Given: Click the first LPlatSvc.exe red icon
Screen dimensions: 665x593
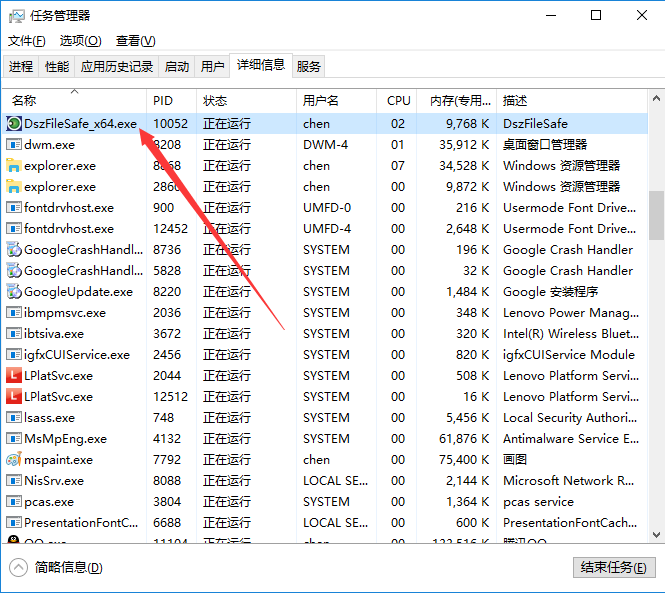Looking at the screenshot, I should pyautogui.click(x=14, y=376).
